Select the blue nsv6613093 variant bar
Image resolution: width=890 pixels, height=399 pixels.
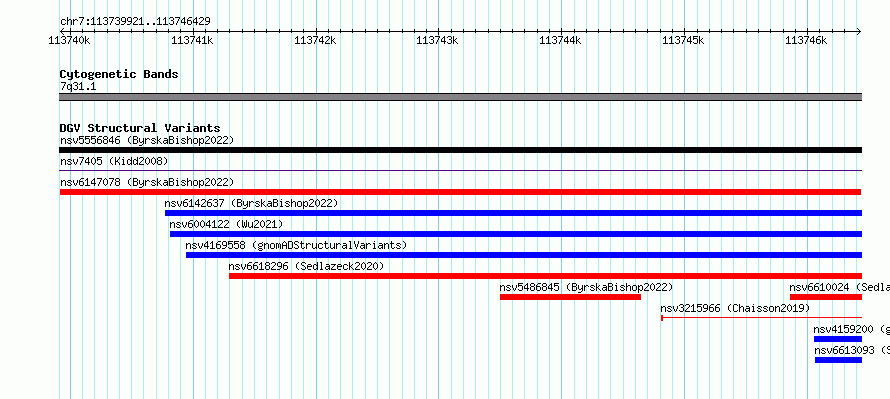[838, 360]
